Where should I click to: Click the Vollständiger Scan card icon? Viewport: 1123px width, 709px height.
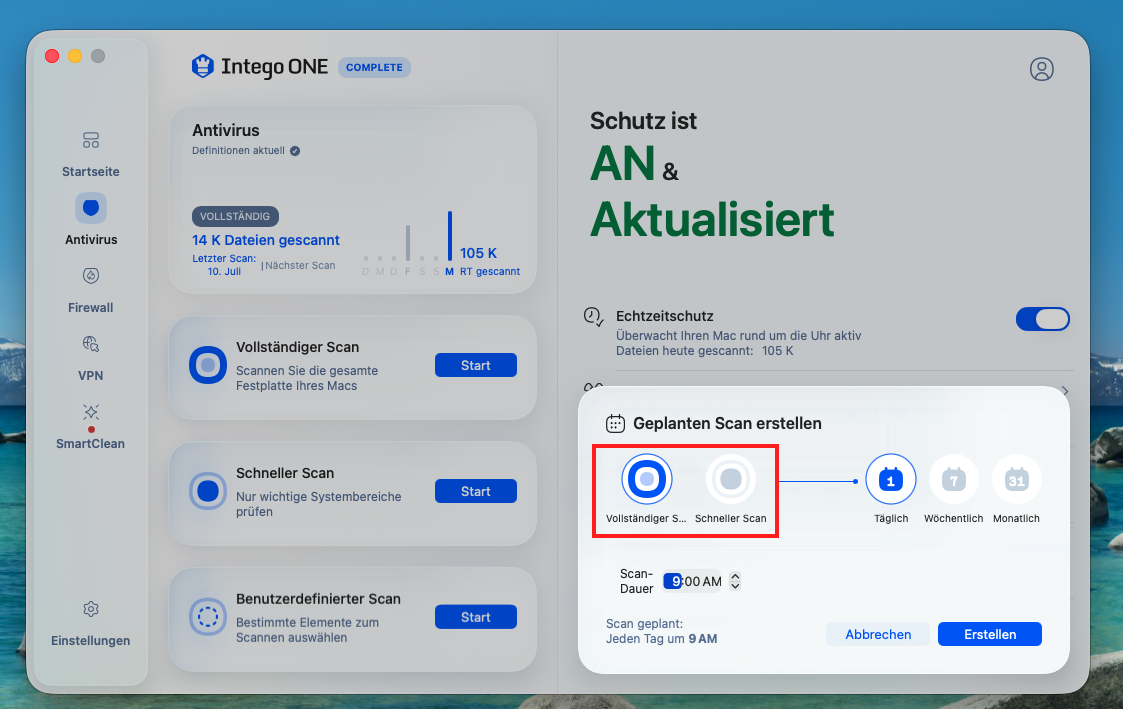(208, 365)
